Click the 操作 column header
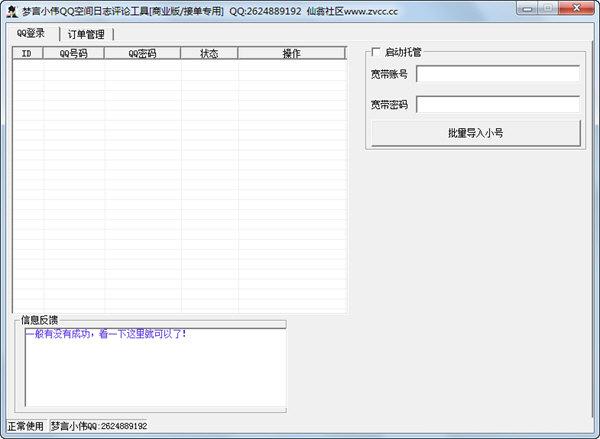The width and height of the screenshot is (600, 439). tap(291, 54)
